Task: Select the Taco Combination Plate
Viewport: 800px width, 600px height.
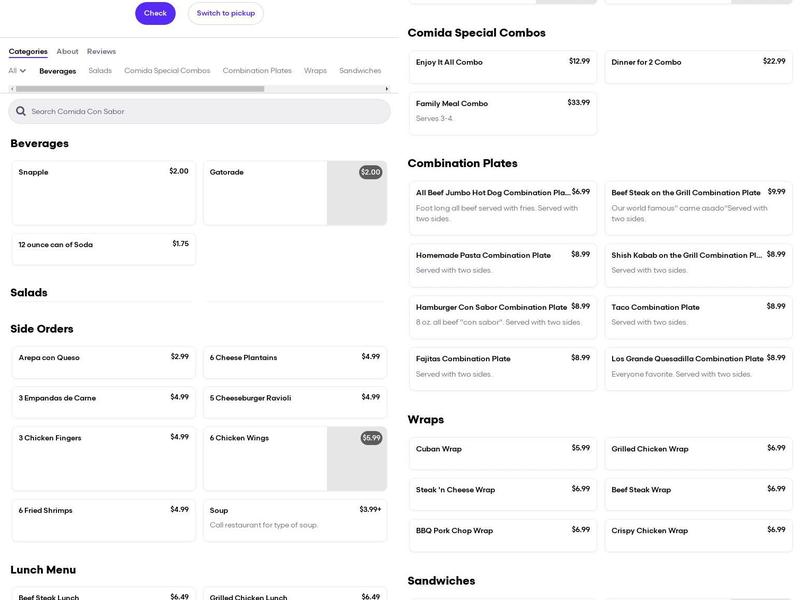Action: tap(698, 314)
